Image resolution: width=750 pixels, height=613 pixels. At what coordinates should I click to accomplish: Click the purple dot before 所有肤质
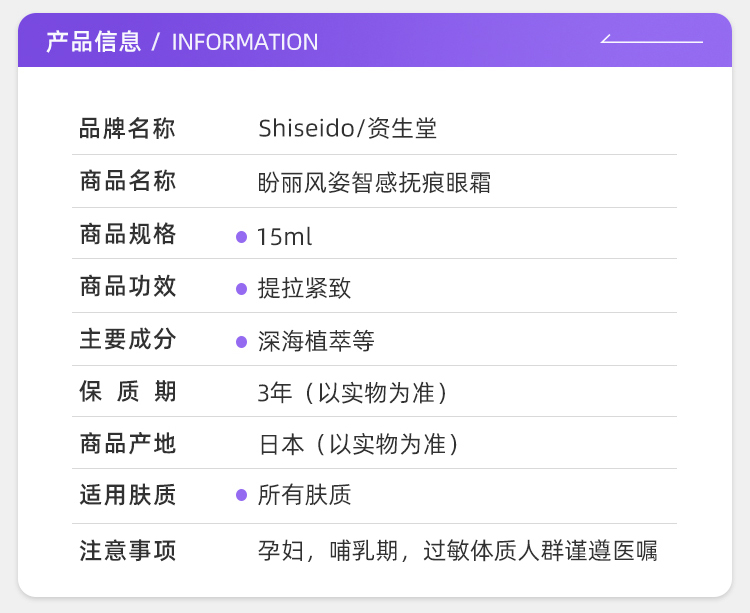click(x=241, y=495)
